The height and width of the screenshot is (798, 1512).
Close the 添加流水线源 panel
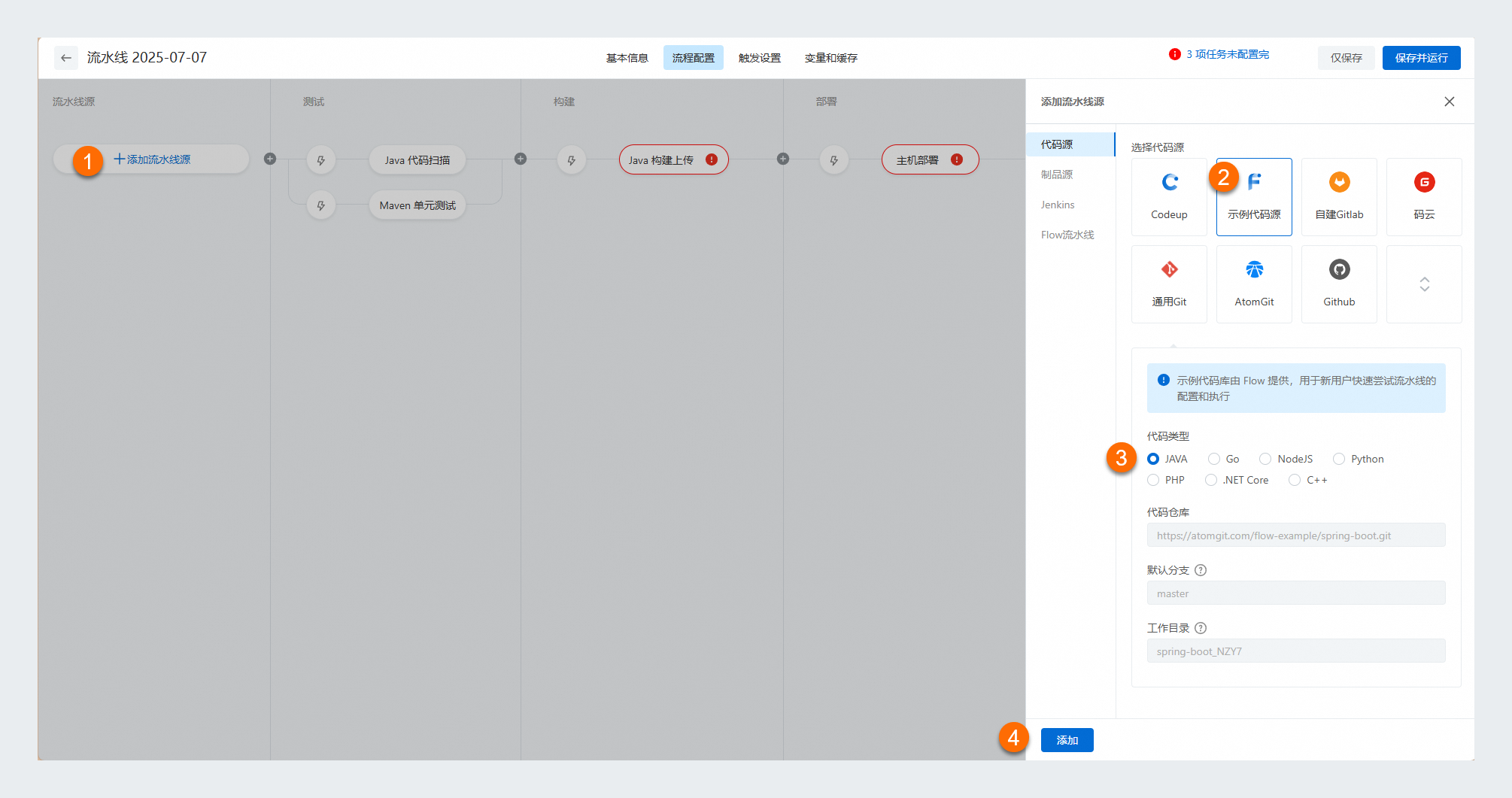point(1450,102)
